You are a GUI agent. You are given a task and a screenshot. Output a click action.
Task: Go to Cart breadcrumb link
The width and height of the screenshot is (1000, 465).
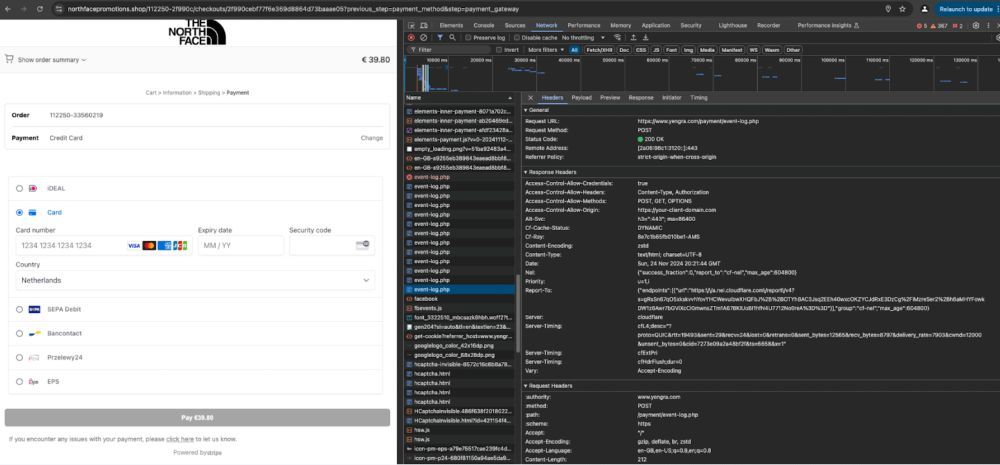[151, 92]
